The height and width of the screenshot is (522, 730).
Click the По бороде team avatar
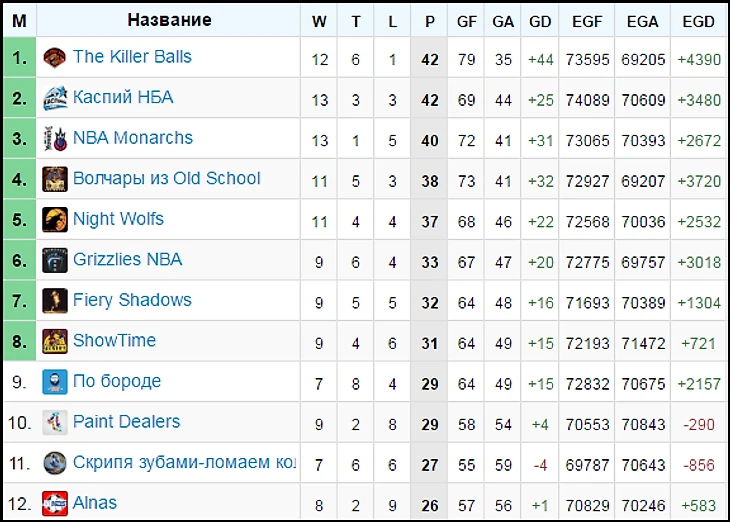point(55,382)
